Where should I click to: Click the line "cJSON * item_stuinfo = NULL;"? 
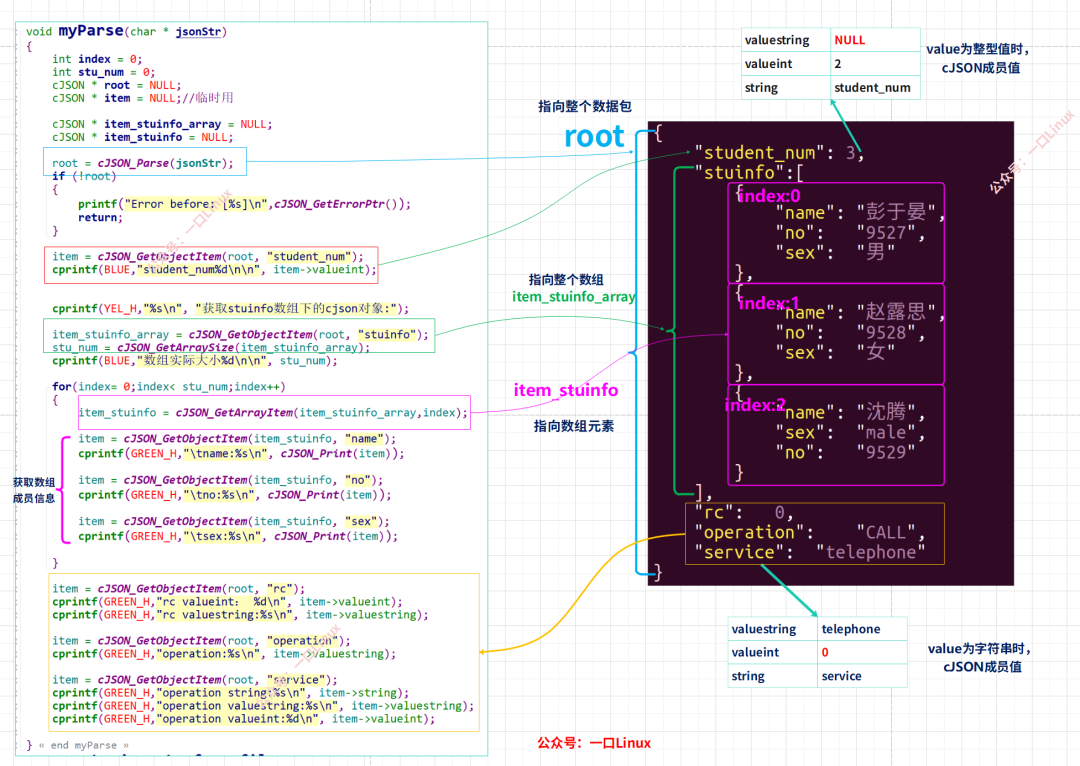(x=143, y=138)
